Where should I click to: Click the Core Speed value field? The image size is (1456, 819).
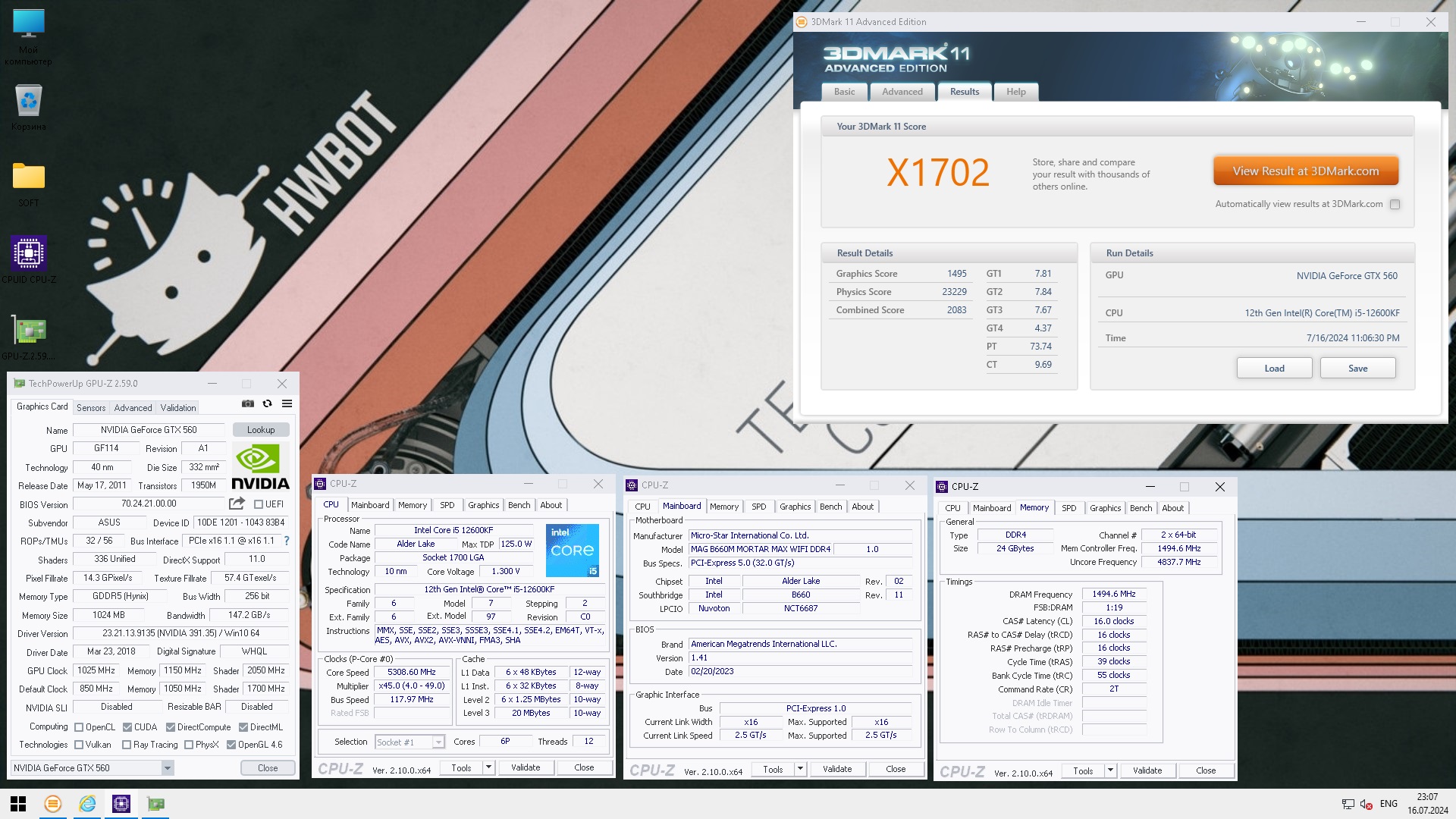pos(412,673)
